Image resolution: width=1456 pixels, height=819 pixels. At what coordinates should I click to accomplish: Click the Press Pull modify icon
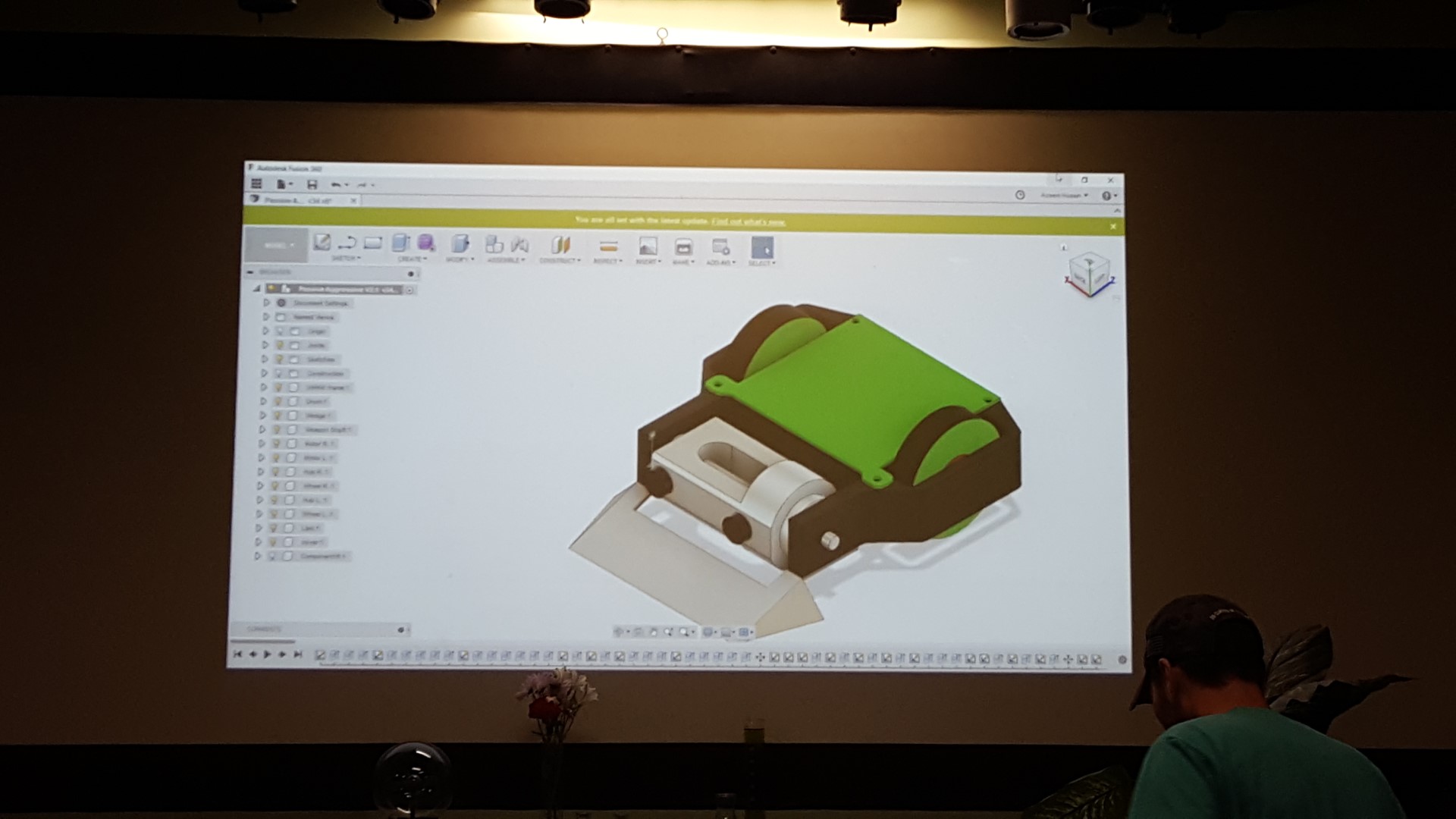[x=459, y=243]
